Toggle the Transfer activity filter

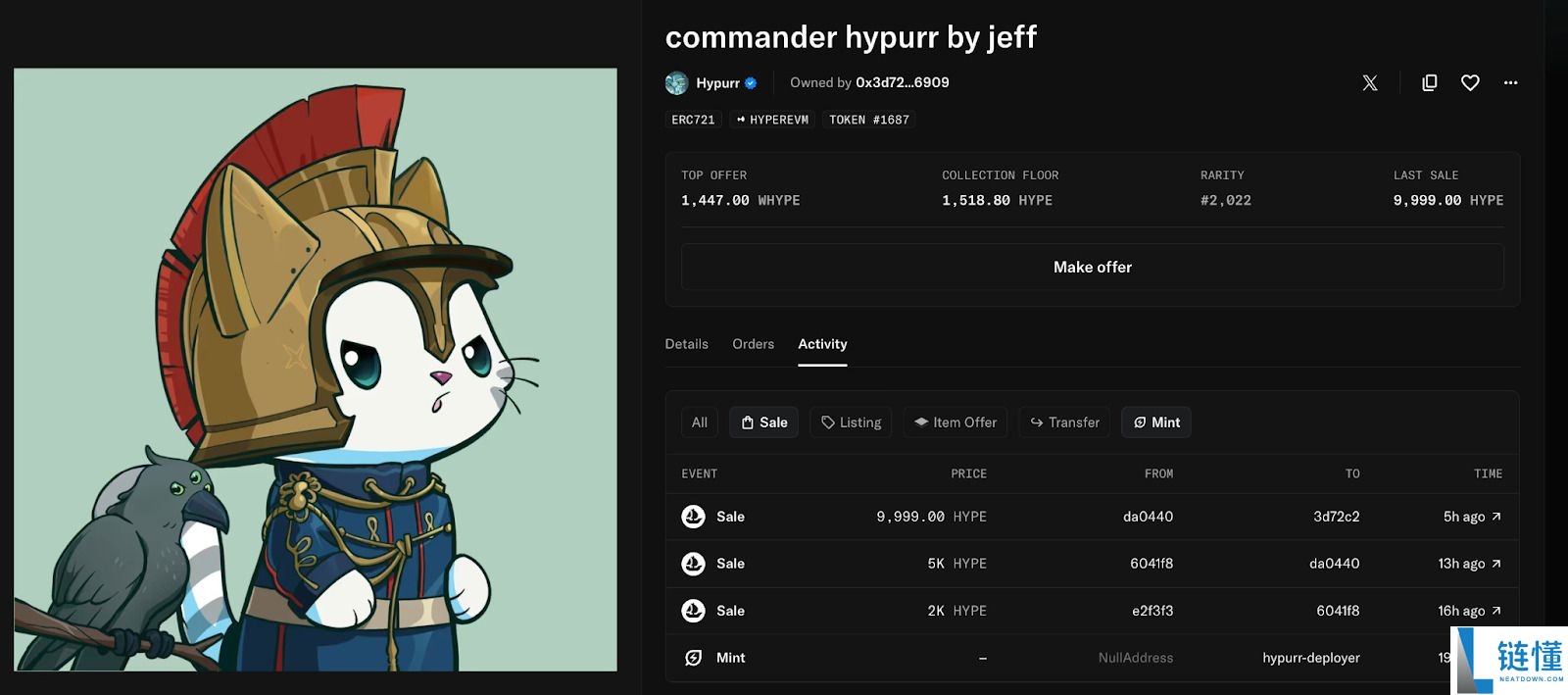[x=1064, y=422]
